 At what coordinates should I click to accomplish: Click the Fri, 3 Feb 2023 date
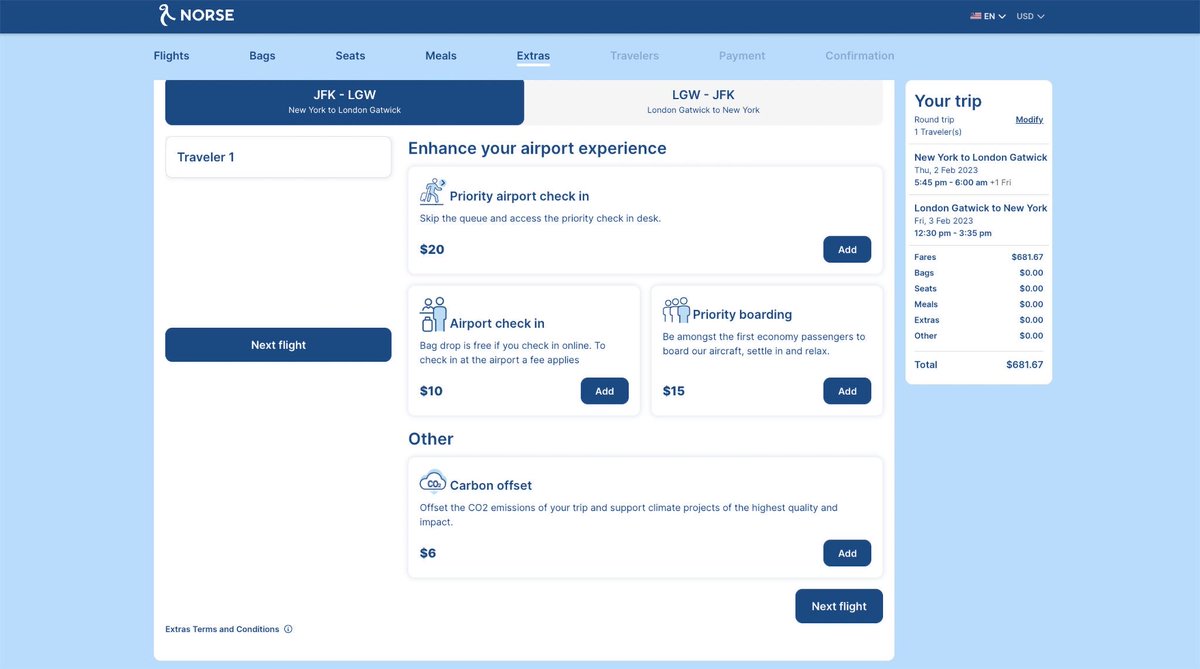(943, 221)
